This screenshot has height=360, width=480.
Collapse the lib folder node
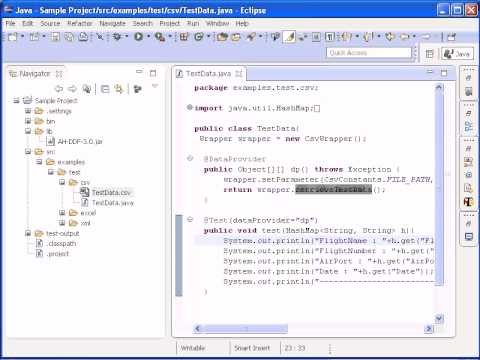click(28, 131)
